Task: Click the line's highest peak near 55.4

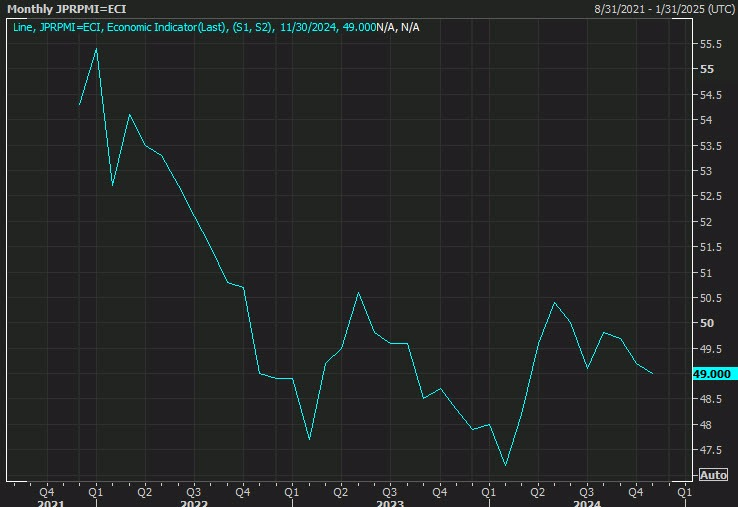Action: [96, 49]
